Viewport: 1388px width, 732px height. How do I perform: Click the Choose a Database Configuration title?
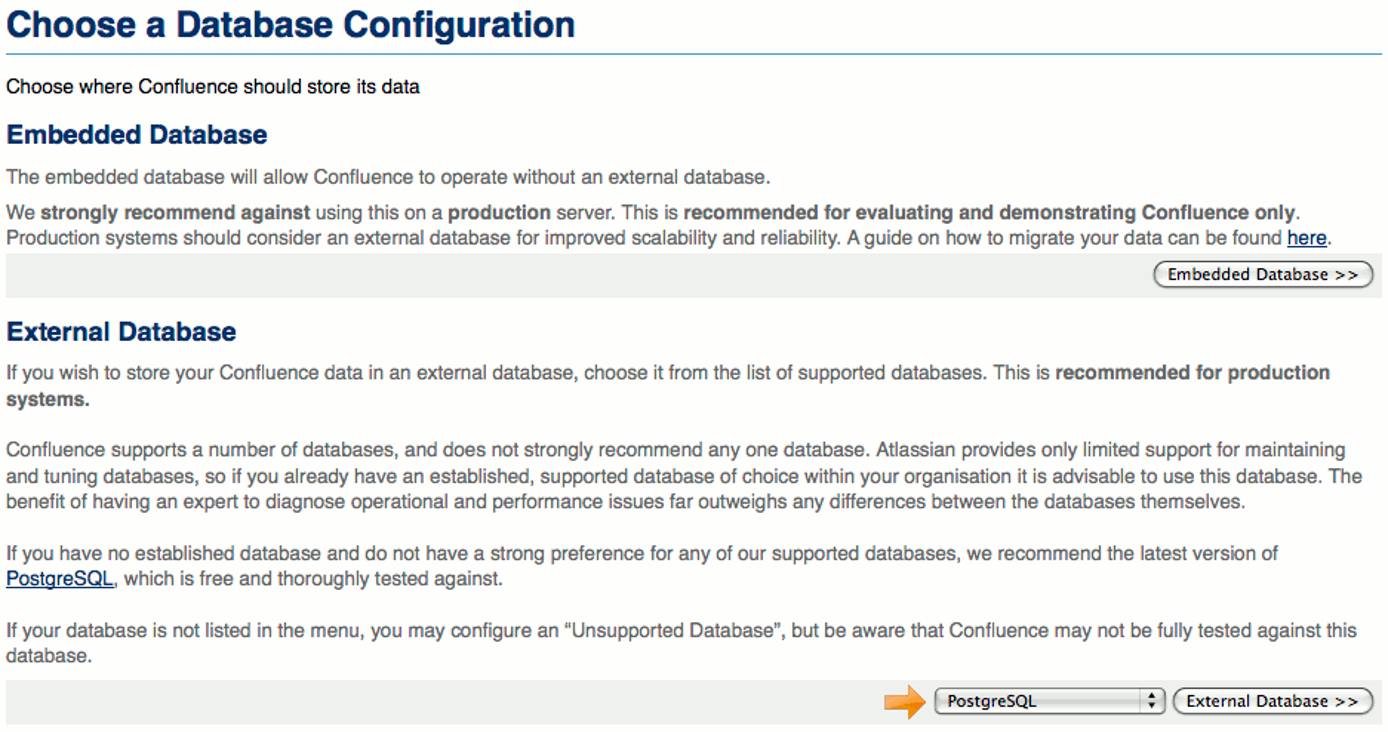[288, 26]
